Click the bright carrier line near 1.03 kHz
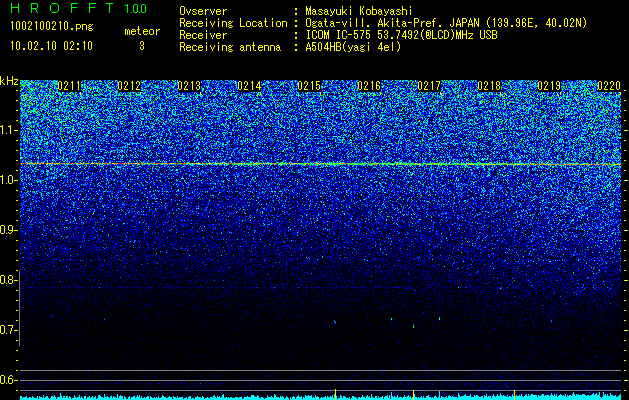The image size is (629, 400). point(321,164)
